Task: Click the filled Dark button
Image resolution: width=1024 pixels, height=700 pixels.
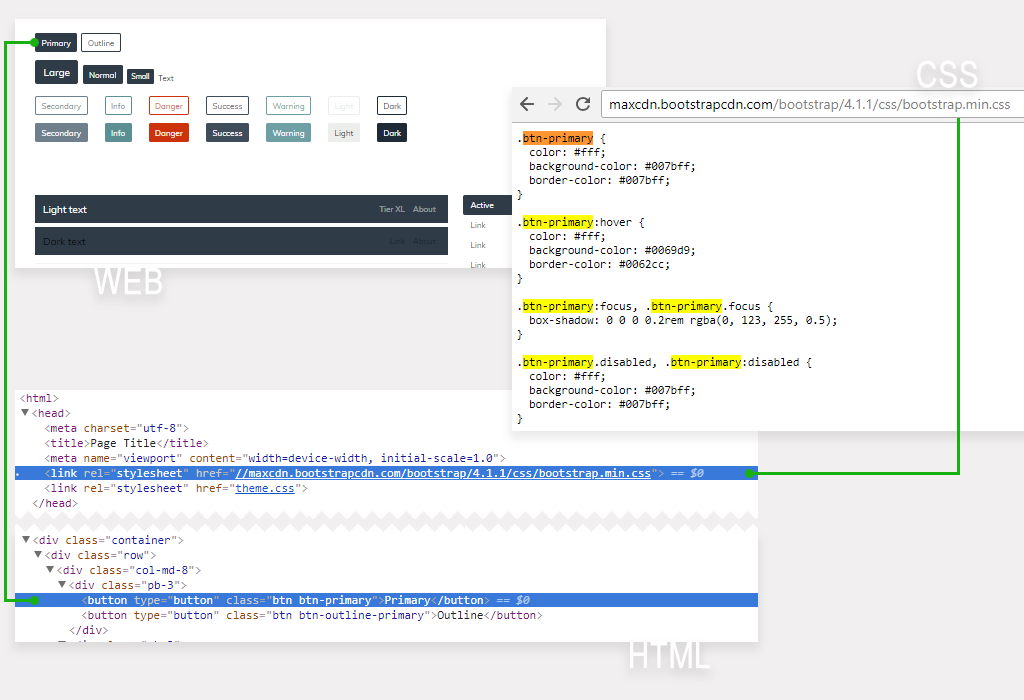Action: point(391,132)
